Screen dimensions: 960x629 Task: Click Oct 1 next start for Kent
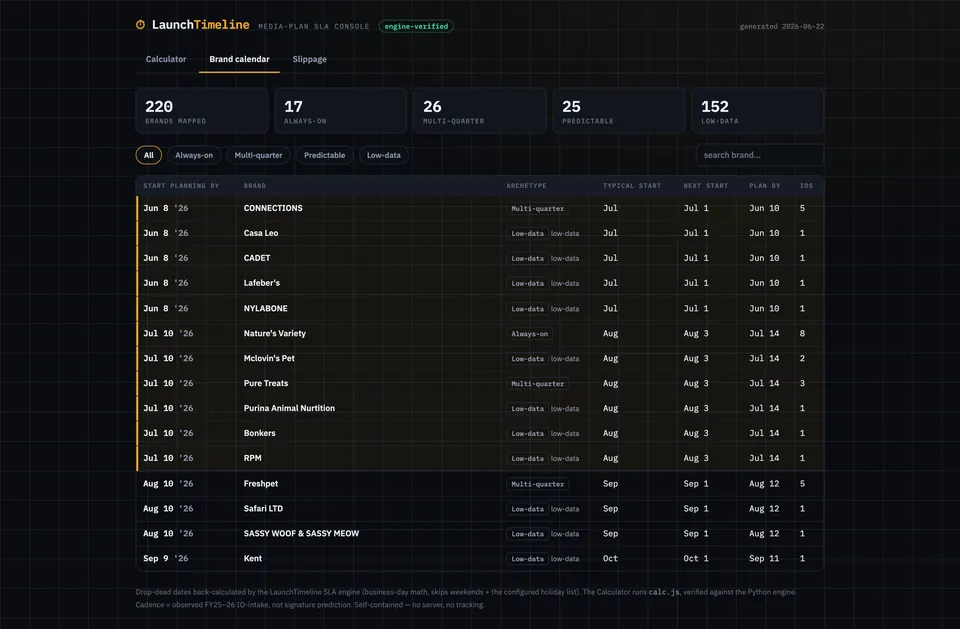coord(696,559)
